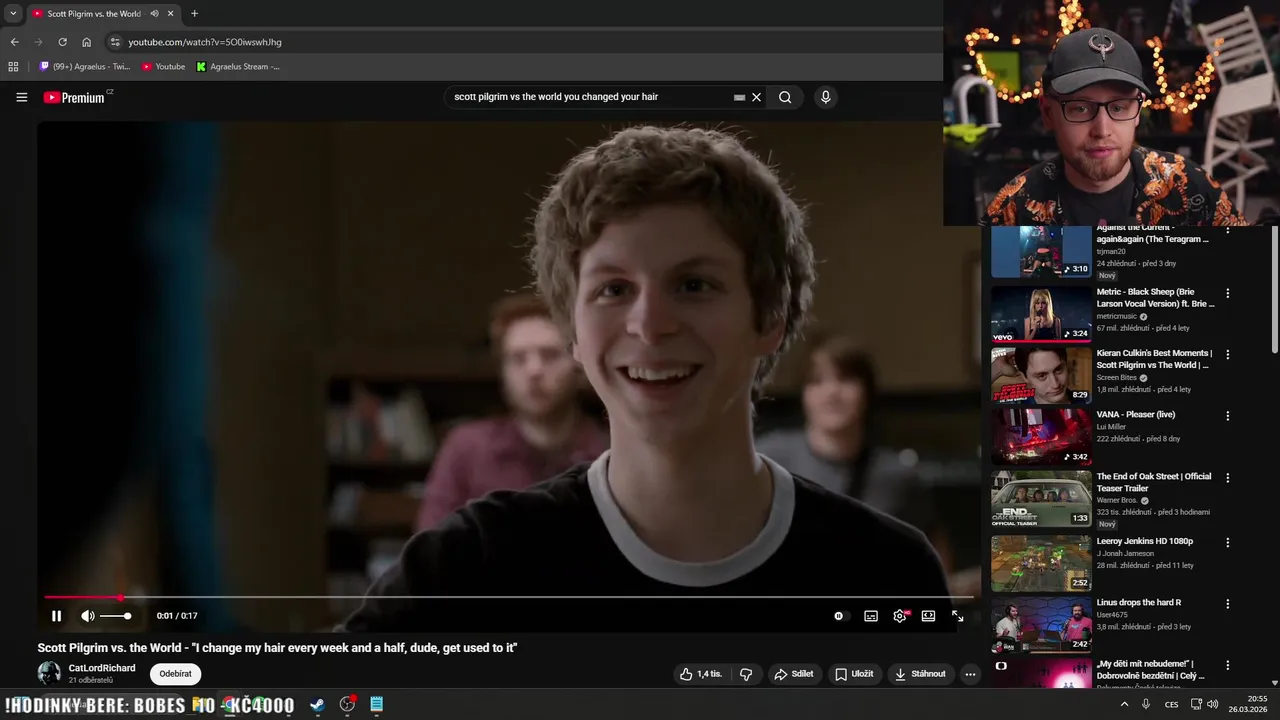Open more actions menu beside Stáhnout
Viewport: 1280px width, 720px height.
coord(970,674)
